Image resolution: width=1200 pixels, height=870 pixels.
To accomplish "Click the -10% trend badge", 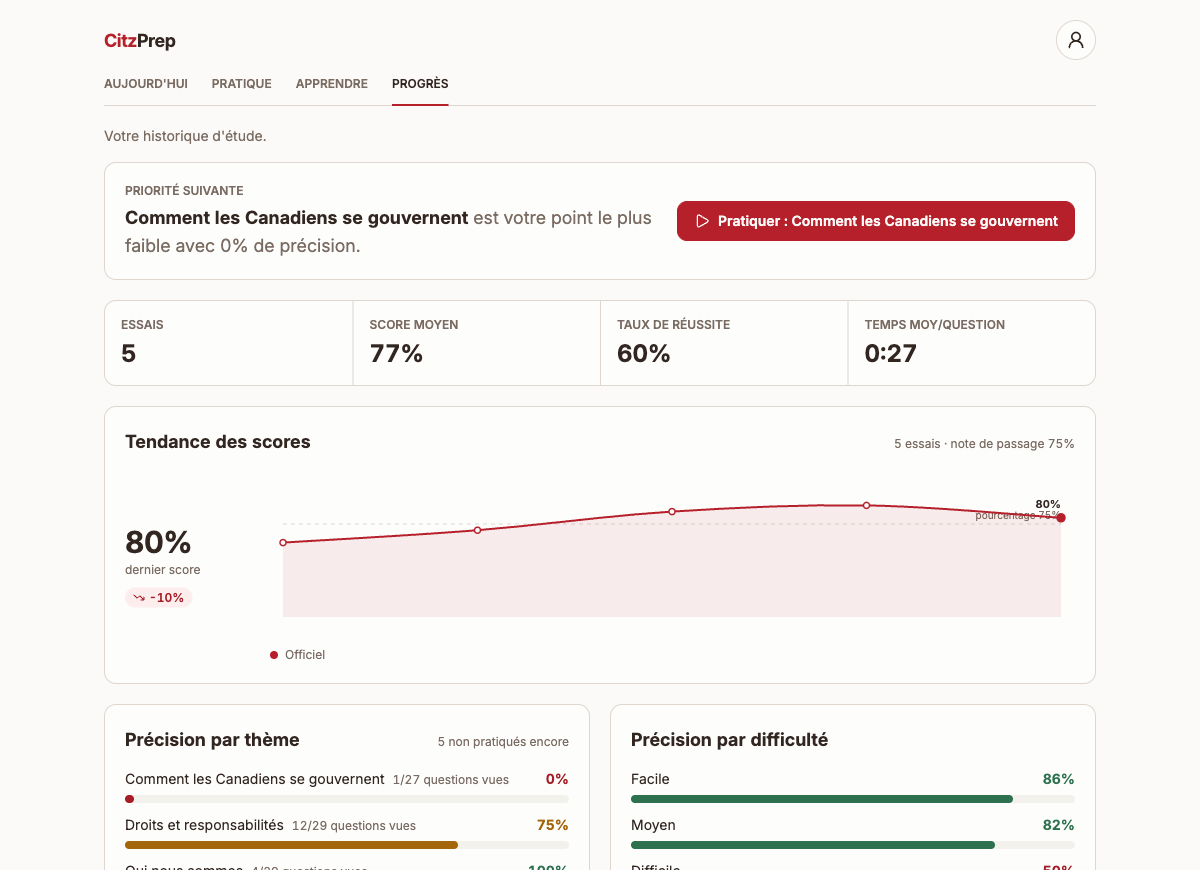I will (x=159, y=598).
